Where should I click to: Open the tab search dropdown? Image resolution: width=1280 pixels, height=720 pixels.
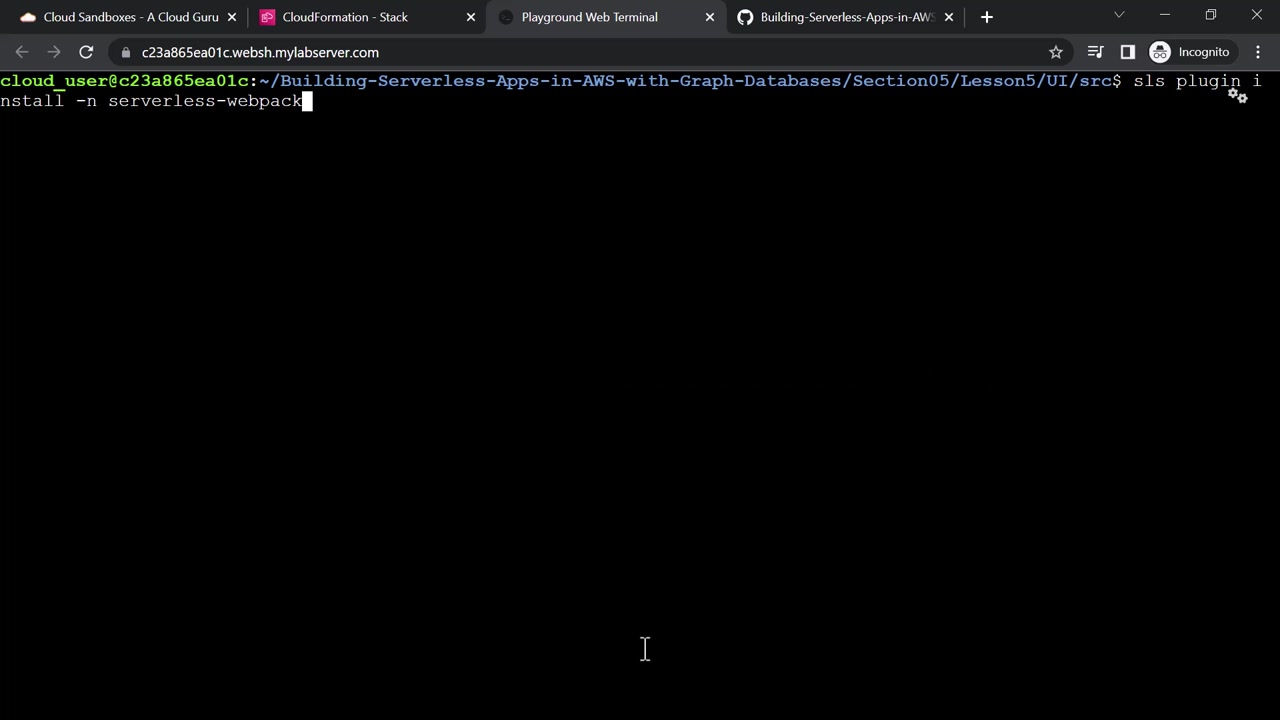1119,15
